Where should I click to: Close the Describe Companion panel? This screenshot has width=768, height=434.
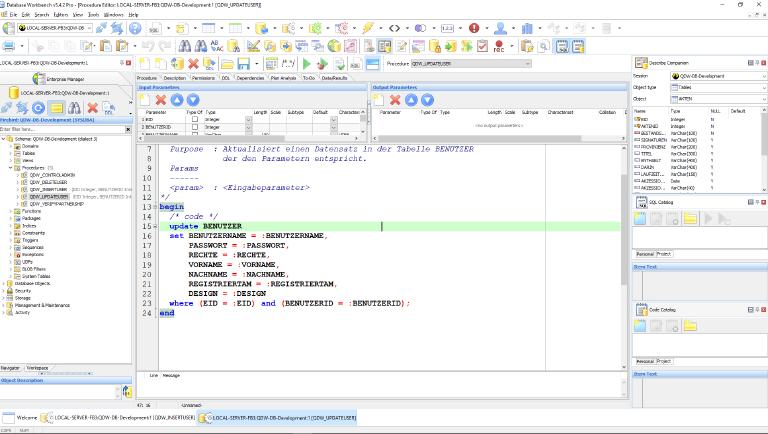tap(764, 63)
